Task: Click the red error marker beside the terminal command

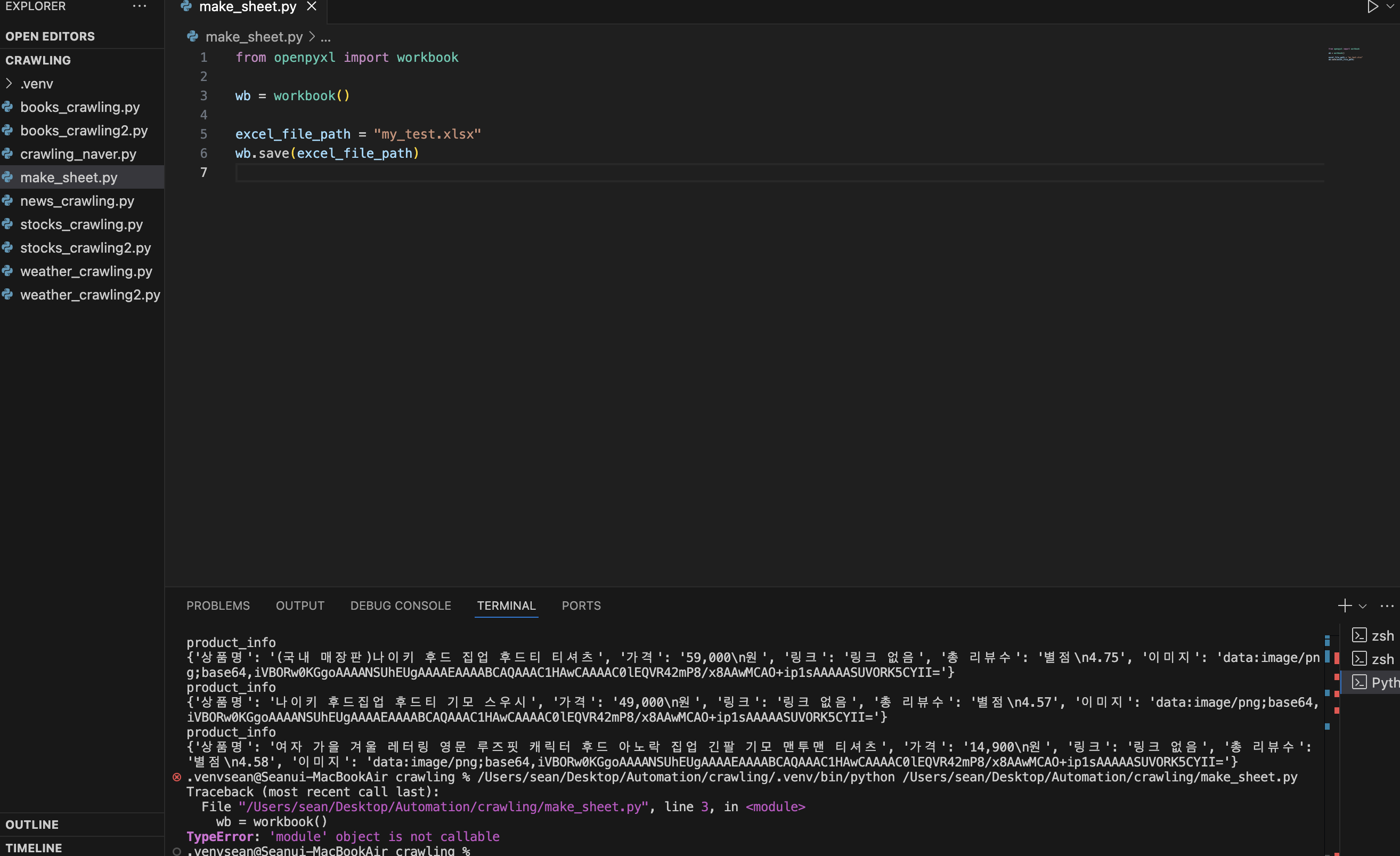Action: [x=177, y=777]
